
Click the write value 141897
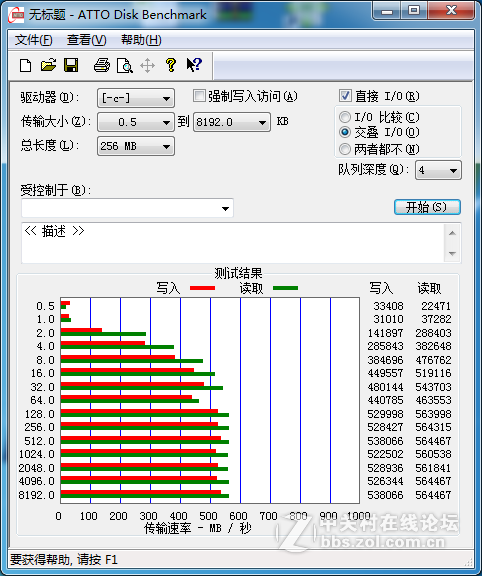pyautogui.click(x=385, y=333)
